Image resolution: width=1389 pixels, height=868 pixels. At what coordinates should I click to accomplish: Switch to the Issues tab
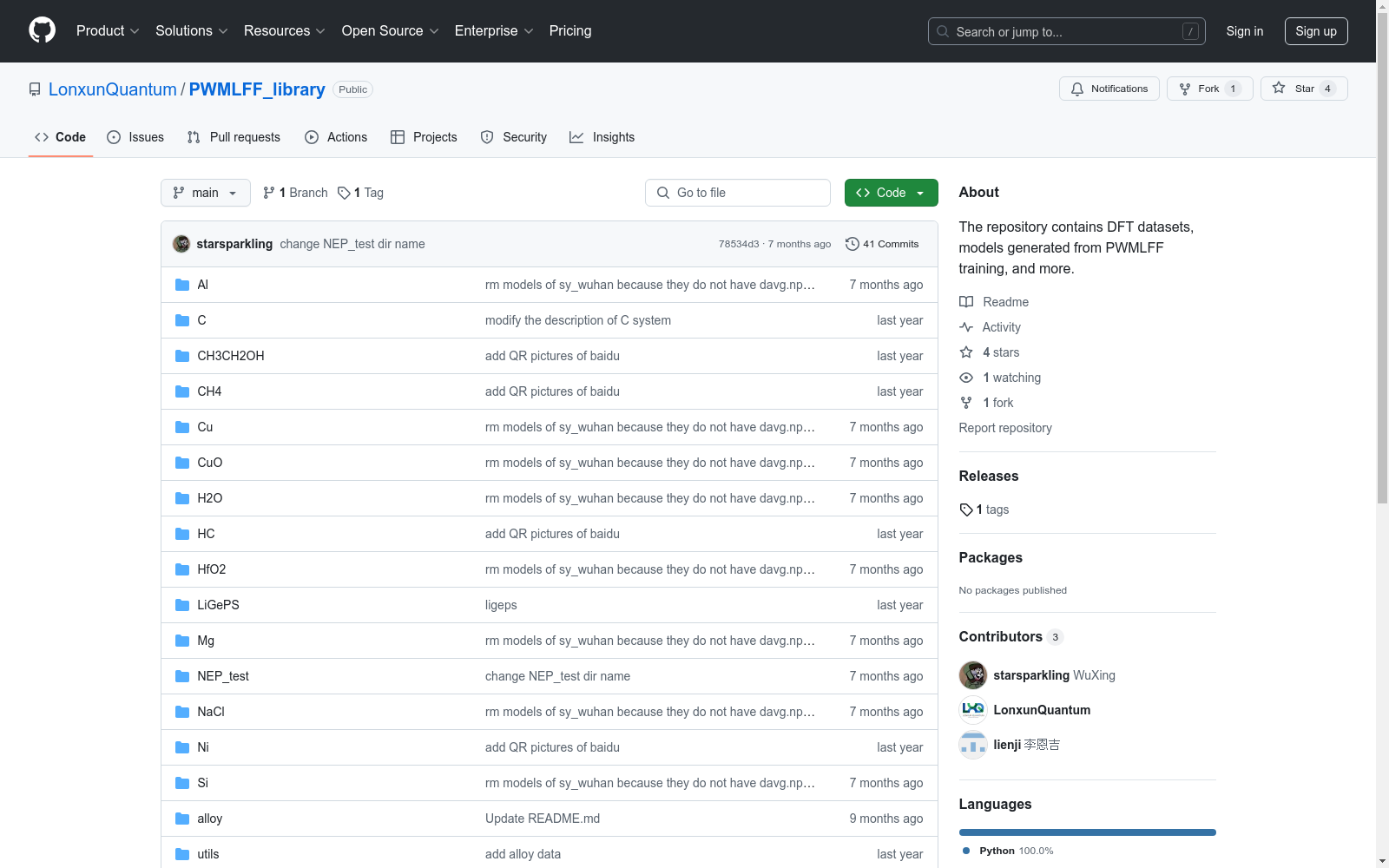135,137
